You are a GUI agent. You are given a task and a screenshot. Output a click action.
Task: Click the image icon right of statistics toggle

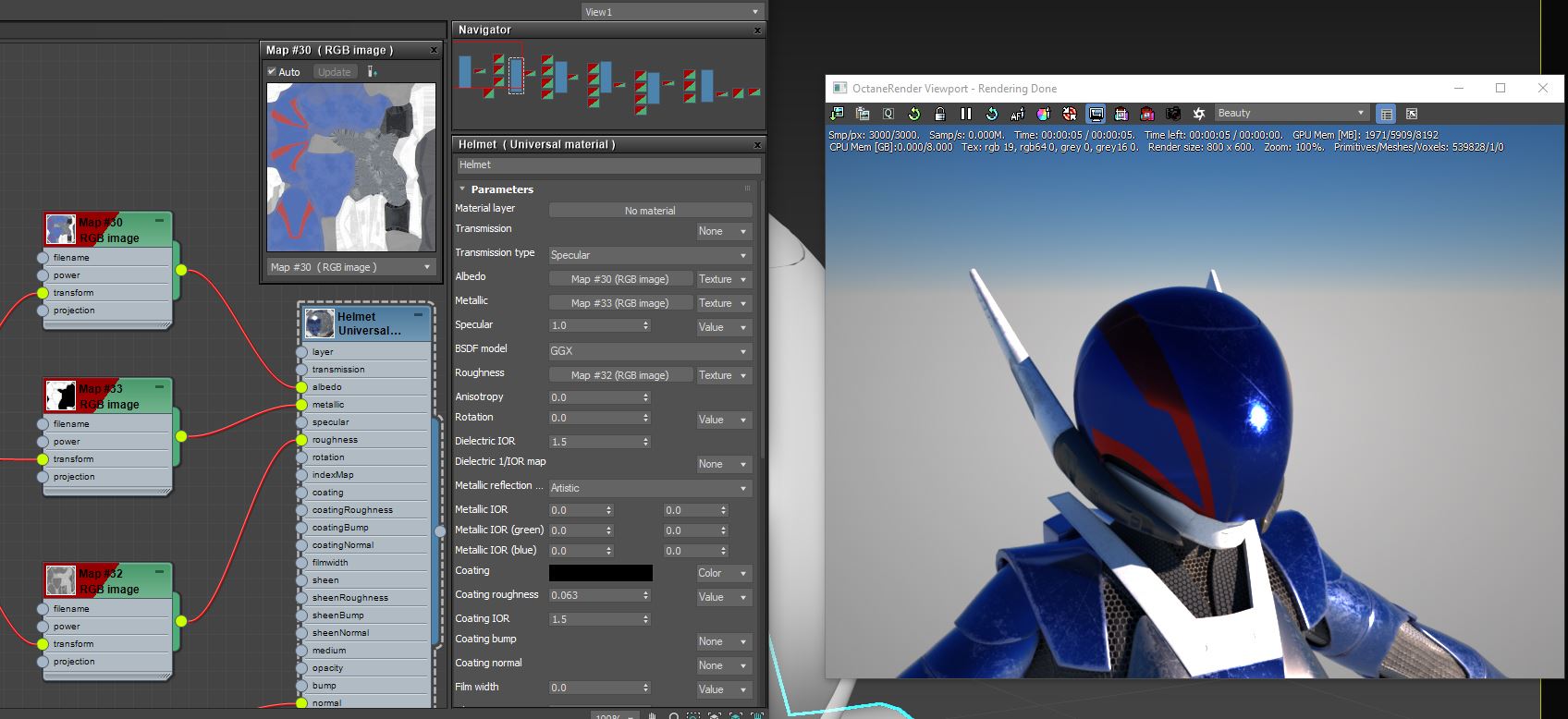click(1412, 114)
